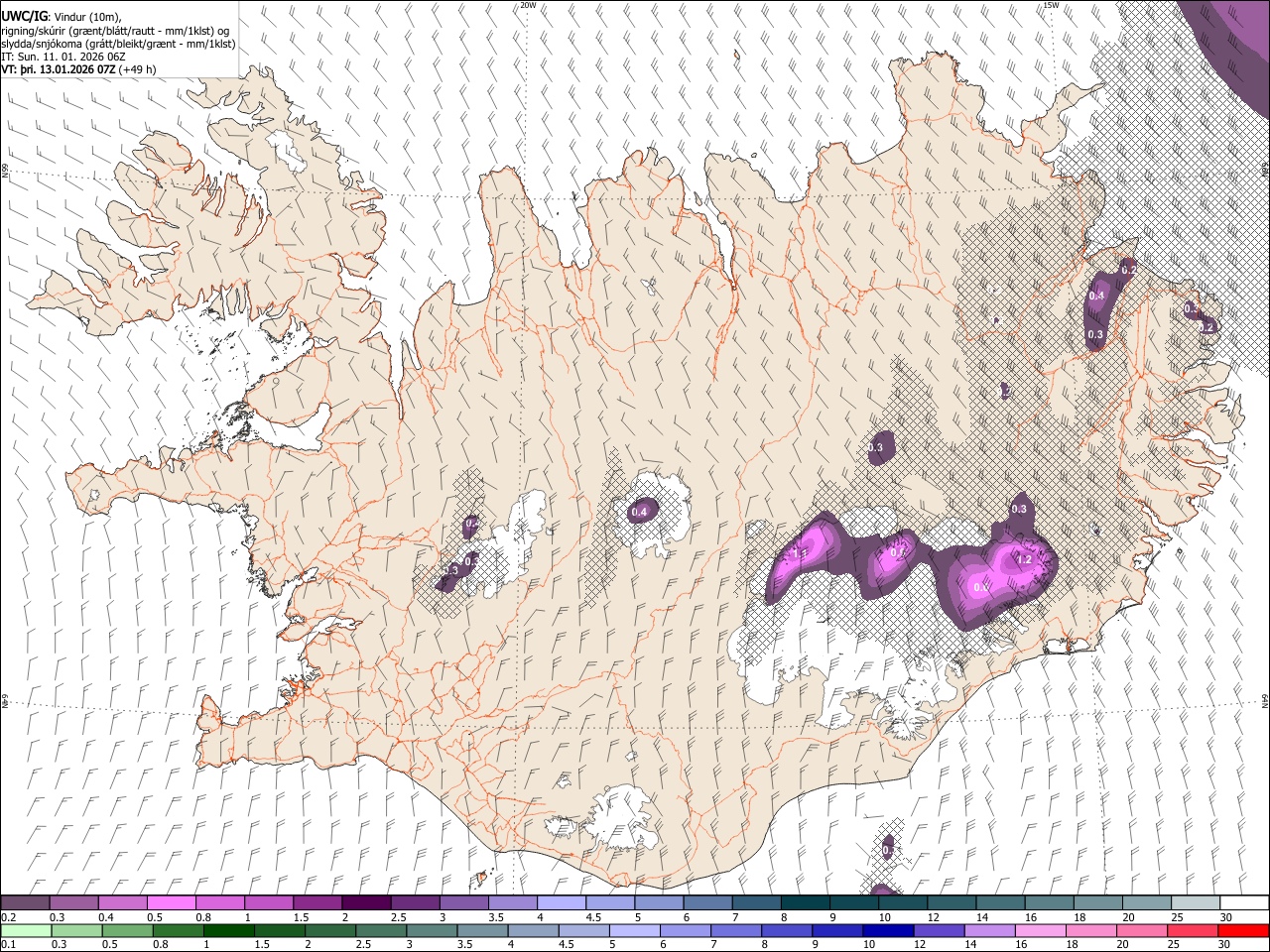Click the '0.4' value on Hofsjökull glacier

639,512
